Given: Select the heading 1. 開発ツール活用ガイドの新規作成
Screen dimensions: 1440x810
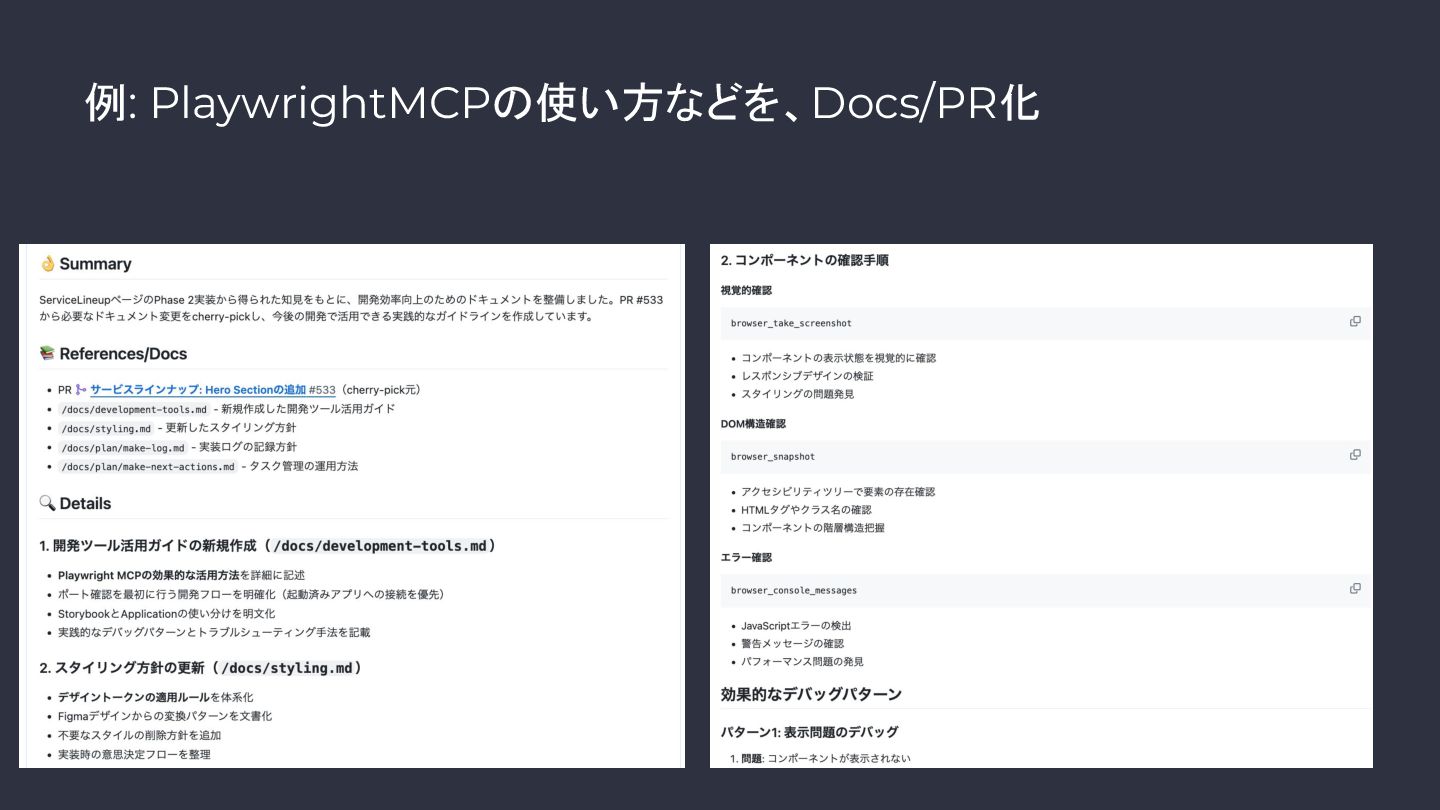Looking at the screenshot, I should [268, 546].
